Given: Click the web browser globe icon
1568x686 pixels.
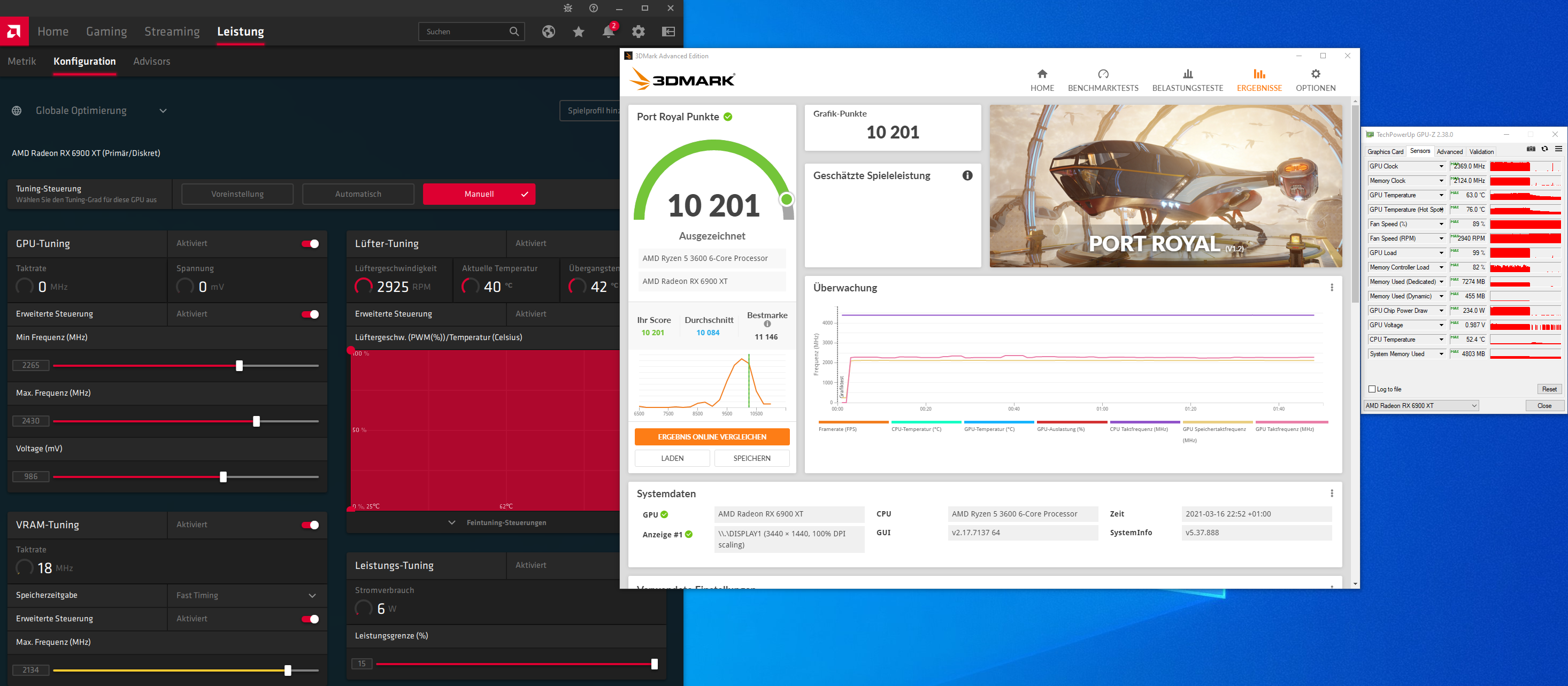Looking at the screenshot, I should point(549,32).
